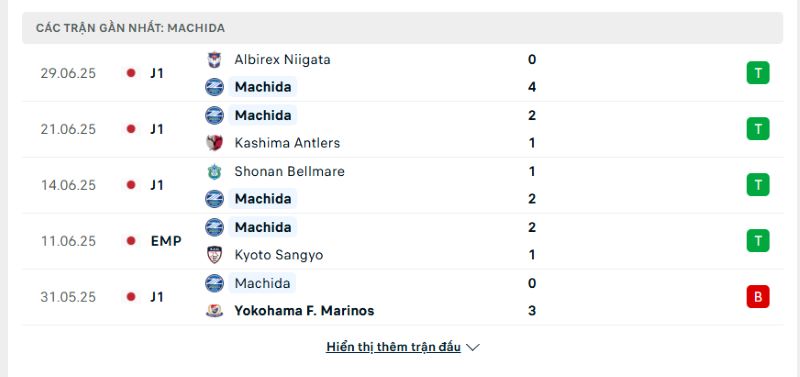Click the Kashima Antlers team crest
Image resolution: width=800 pixels, height=377 pixels.
pyautogui.click(x=214, y=143)
